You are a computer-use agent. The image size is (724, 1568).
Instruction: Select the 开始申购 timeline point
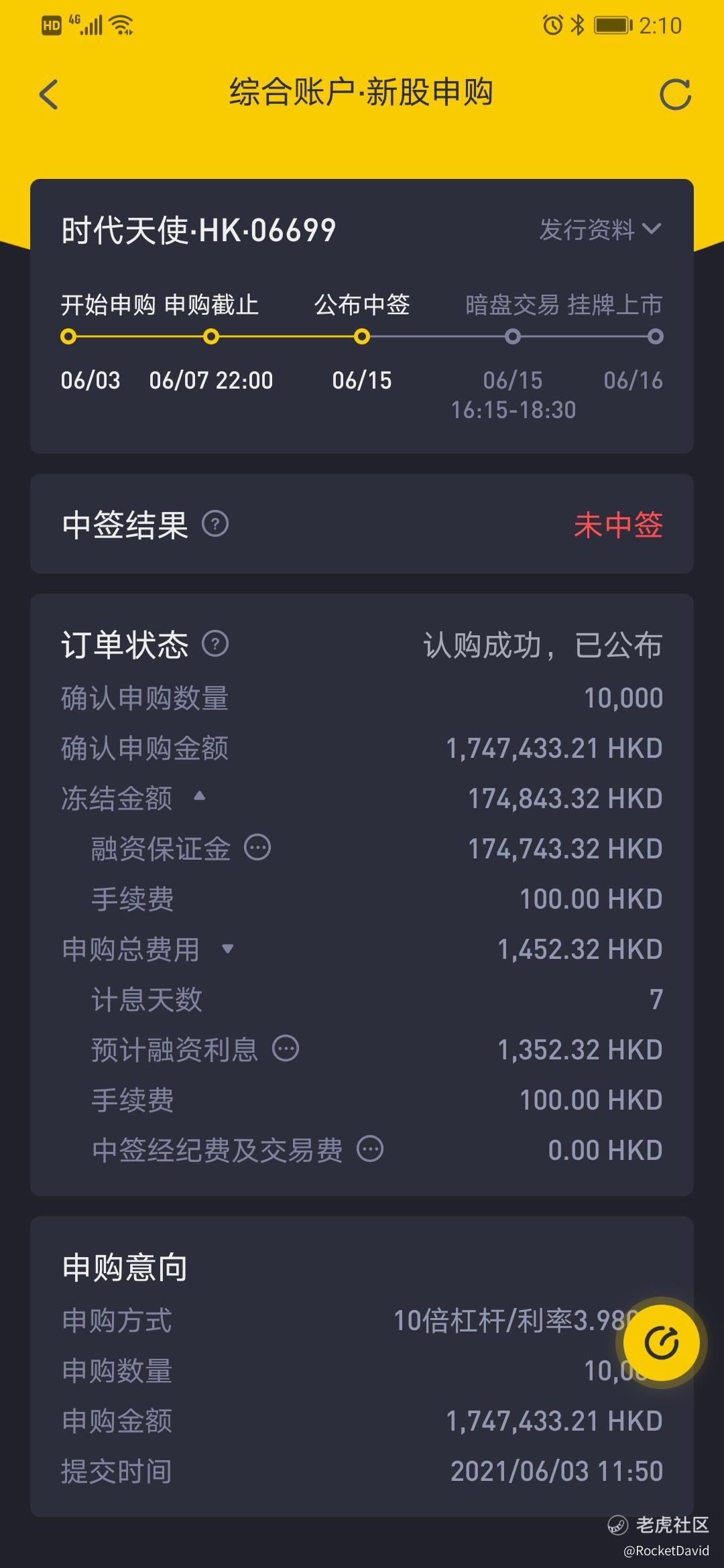[x=68, y=336]
